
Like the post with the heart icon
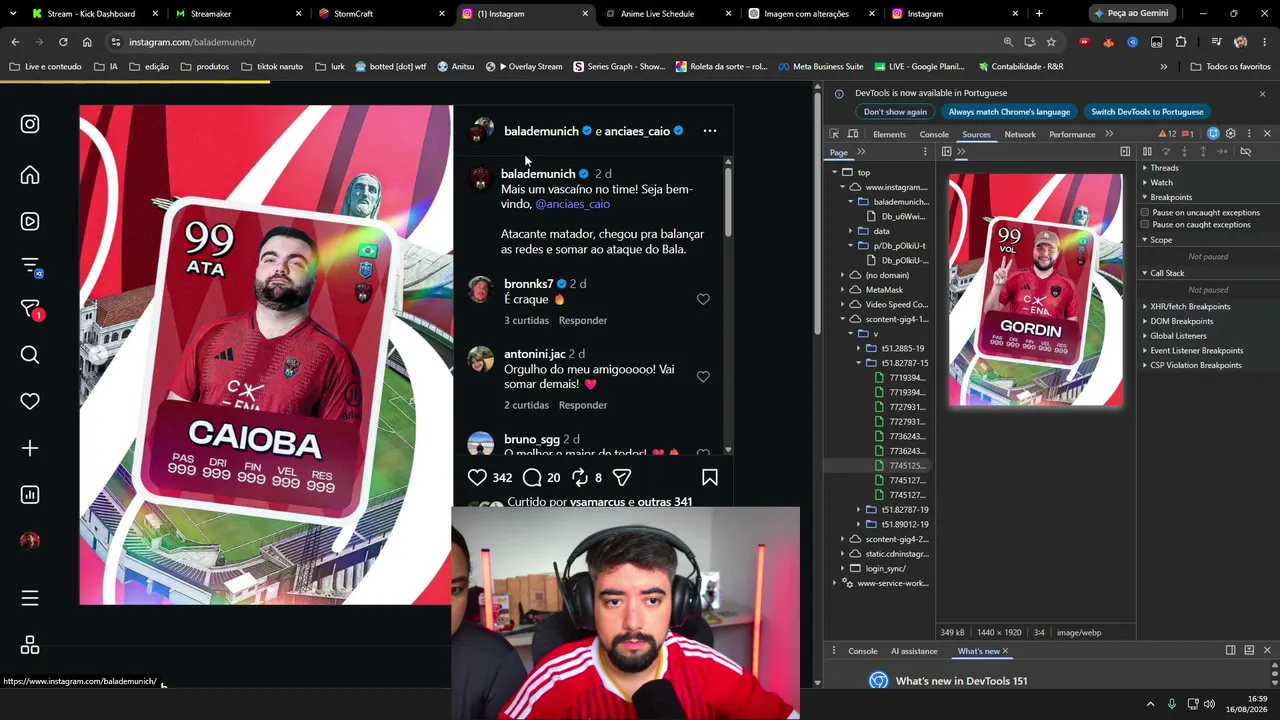coord(477,478)
